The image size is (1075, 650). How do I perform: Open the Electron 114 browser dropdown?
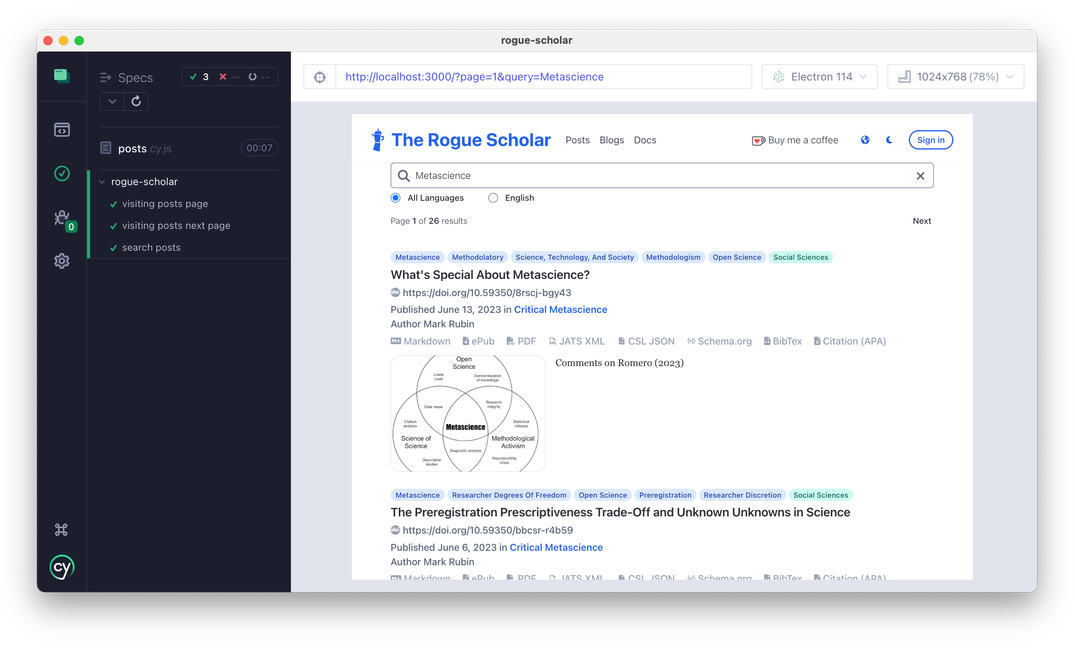coord(819,76)
